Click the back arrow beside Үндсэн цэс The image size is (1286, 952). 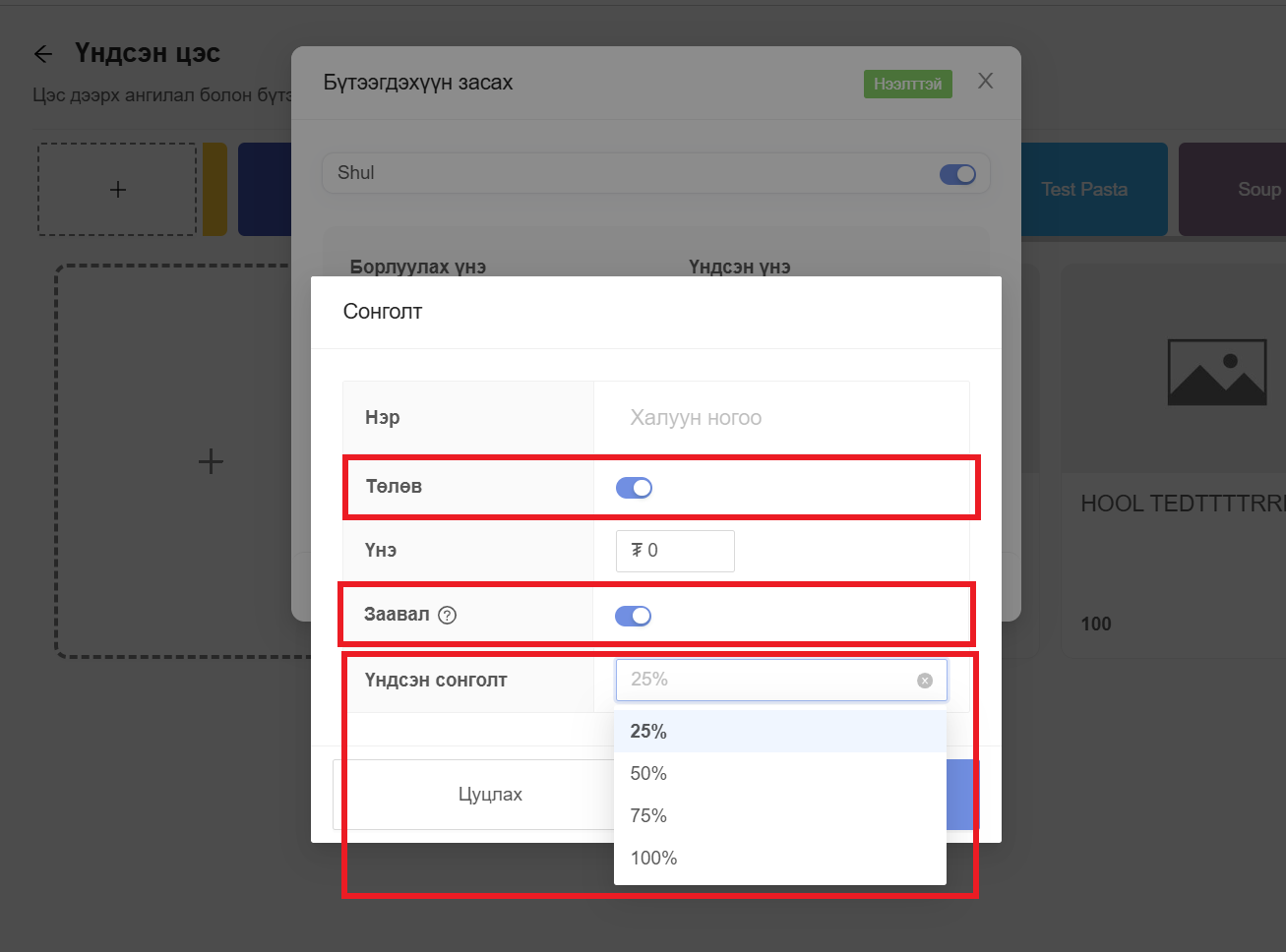[43, 54]
